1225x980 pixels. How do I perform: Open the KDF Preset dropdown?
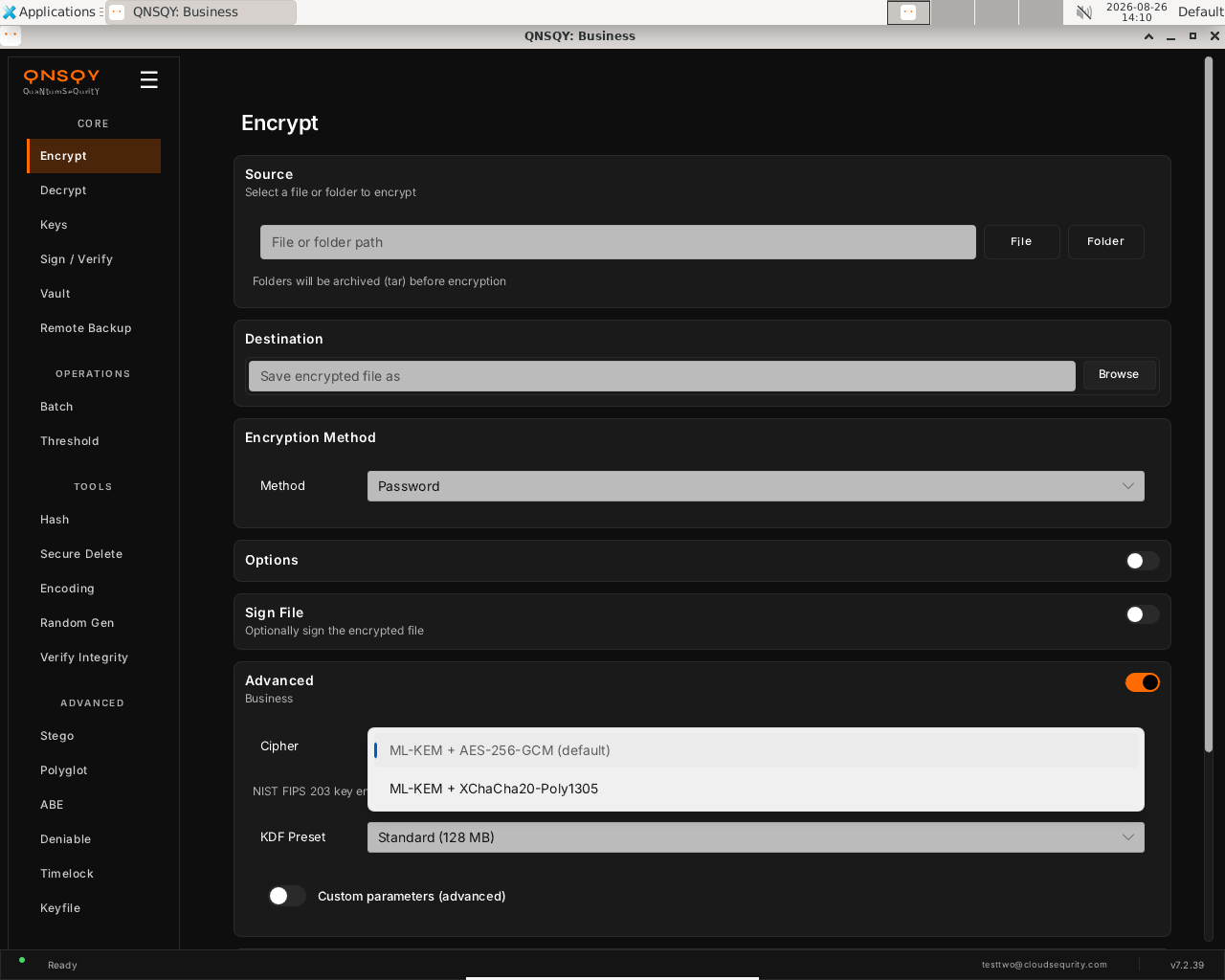pyautogui.click(x=756, y=837)
